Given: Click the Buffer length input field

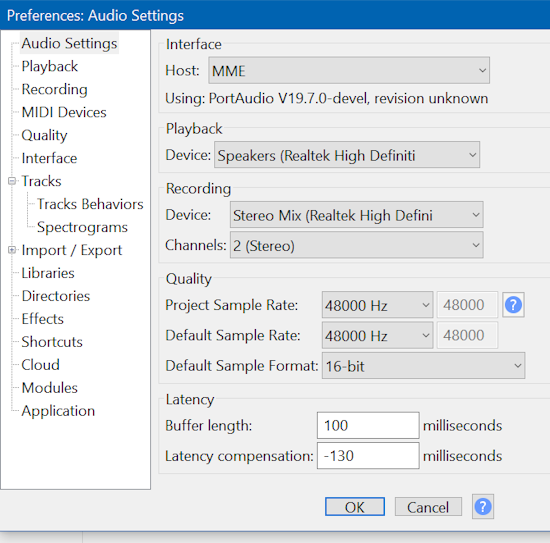Looking at the screenshot, I should (368, 425).
